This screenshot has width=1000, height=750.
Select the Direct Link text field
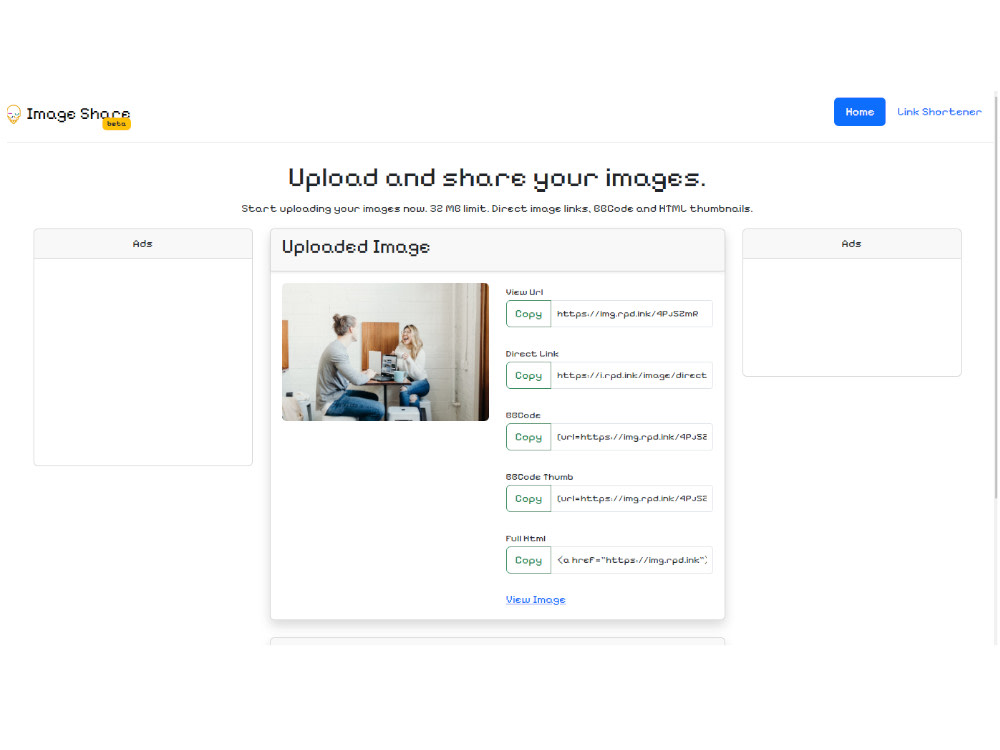click(631, 376)
